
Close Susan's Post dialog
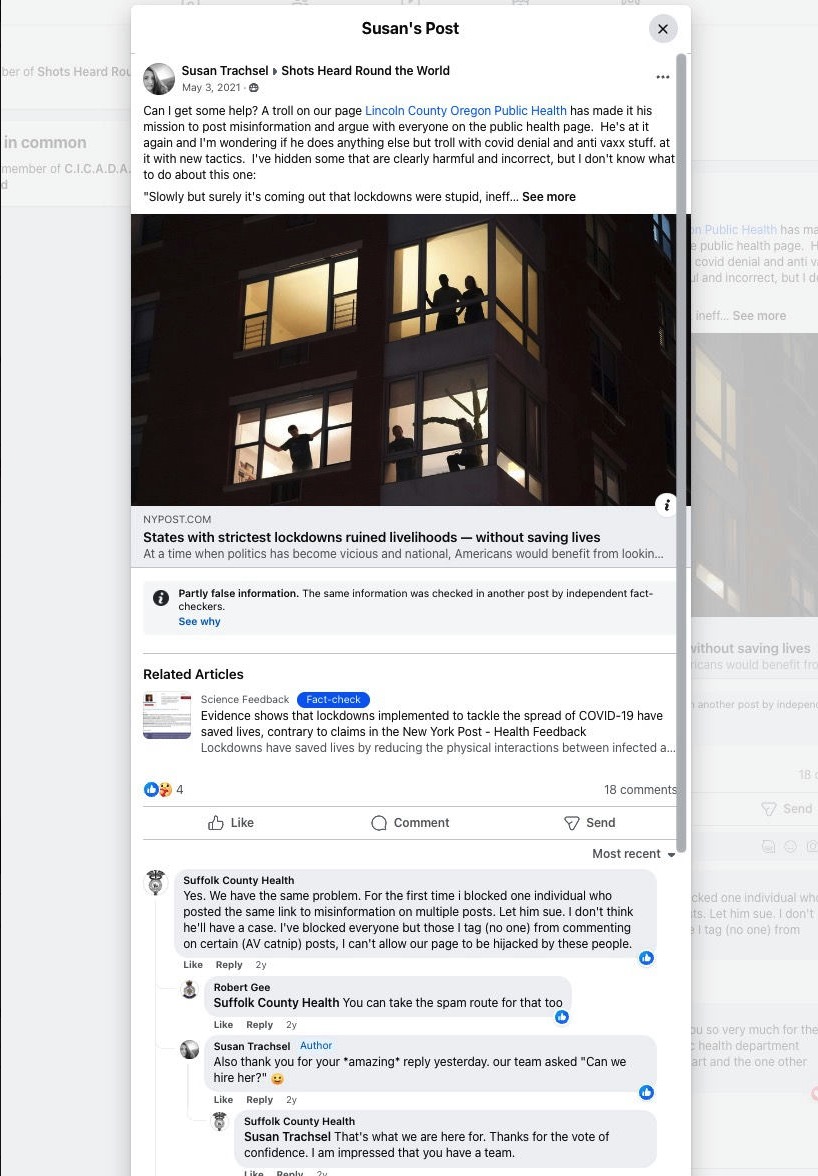(x=663, y=28)
